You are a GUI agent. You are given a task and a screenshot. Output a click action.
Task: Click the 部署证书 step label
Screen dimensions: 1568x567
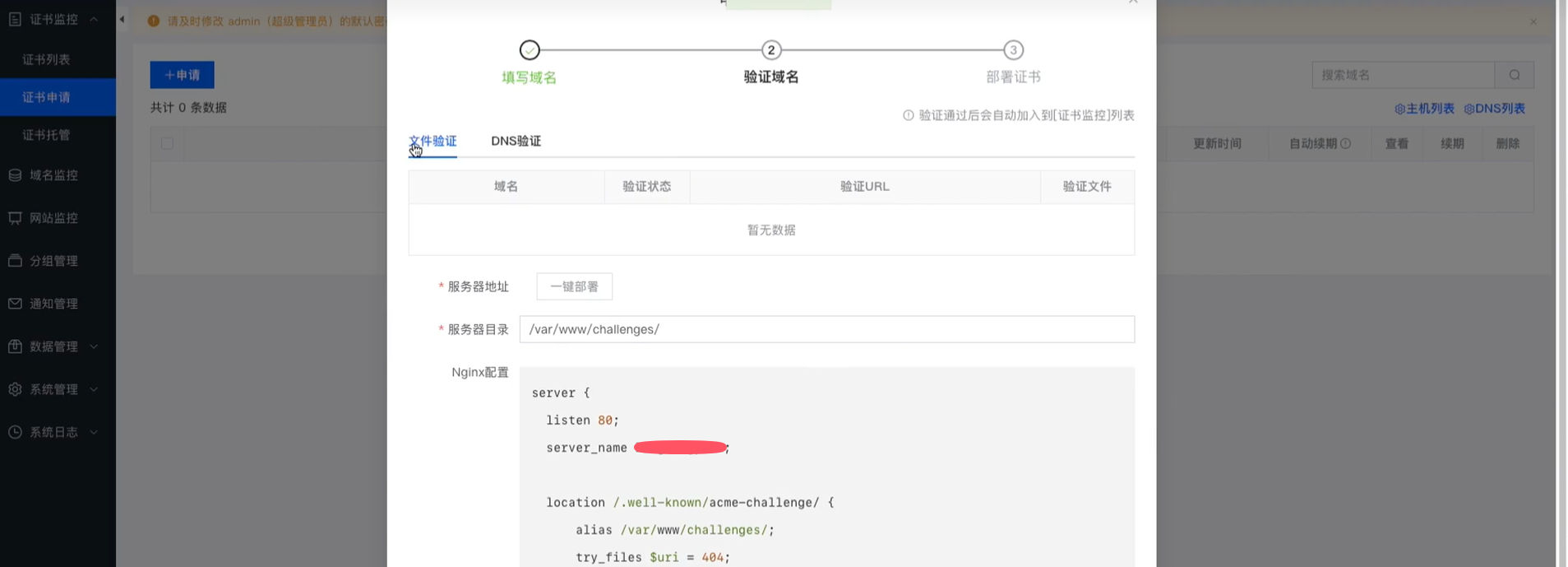(1013, 77)
